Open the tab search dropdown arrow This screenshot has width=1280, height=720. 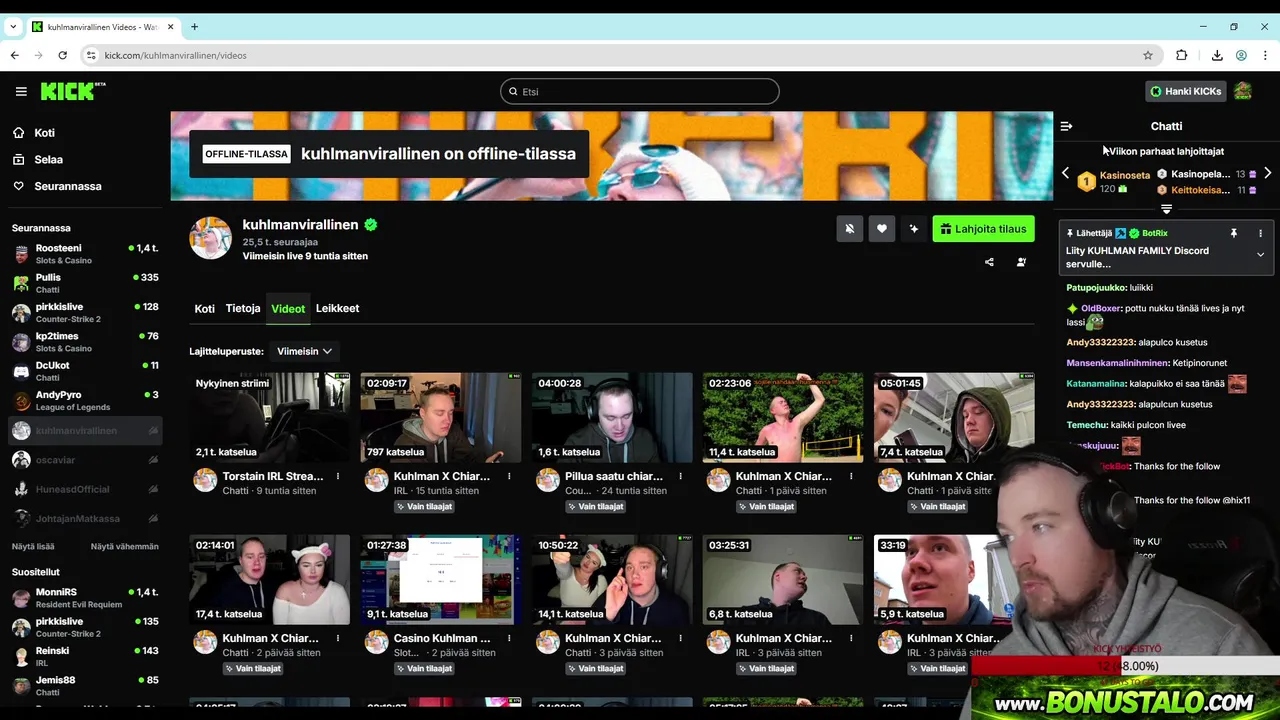(14, 27)
